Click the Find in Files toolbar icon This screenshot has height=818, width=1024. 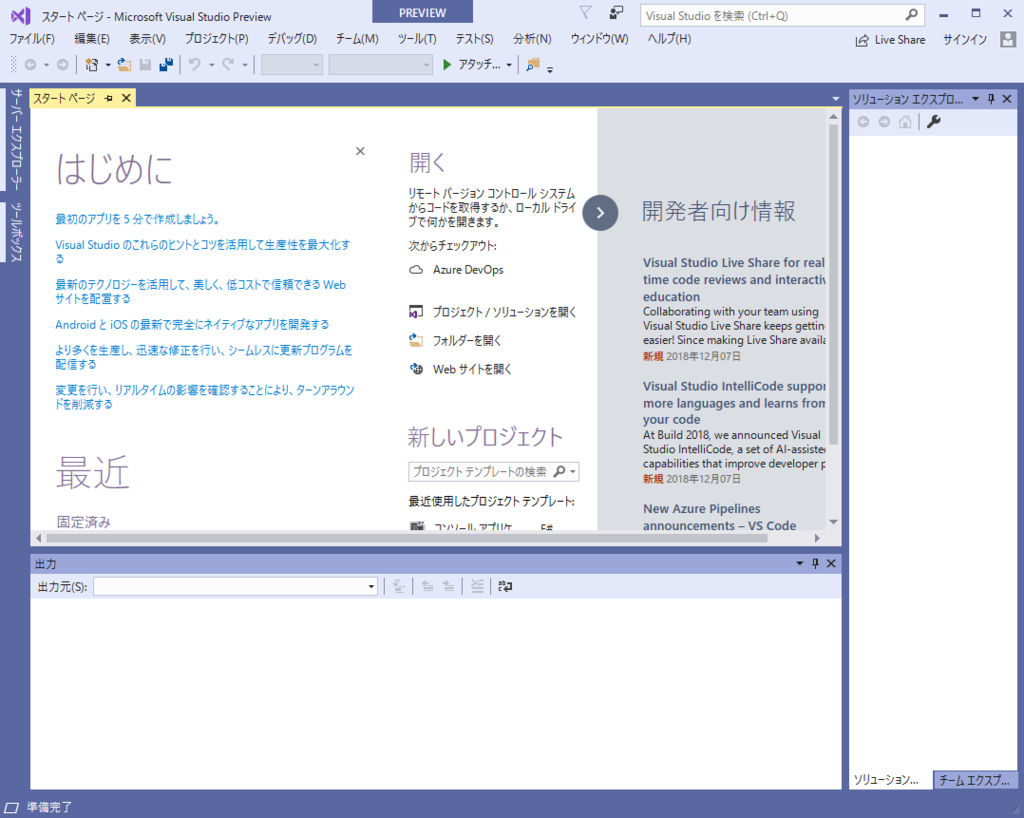[x=533, y=65]
